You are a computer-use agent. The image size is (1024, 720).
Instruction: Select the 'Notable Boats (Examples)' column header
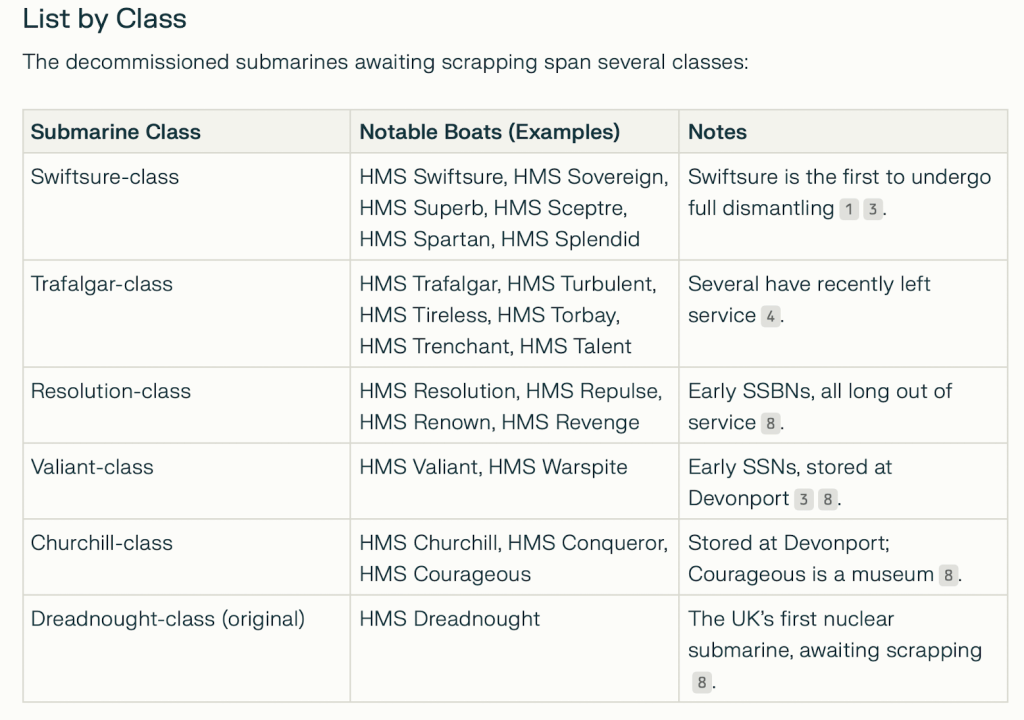point(489,132)
